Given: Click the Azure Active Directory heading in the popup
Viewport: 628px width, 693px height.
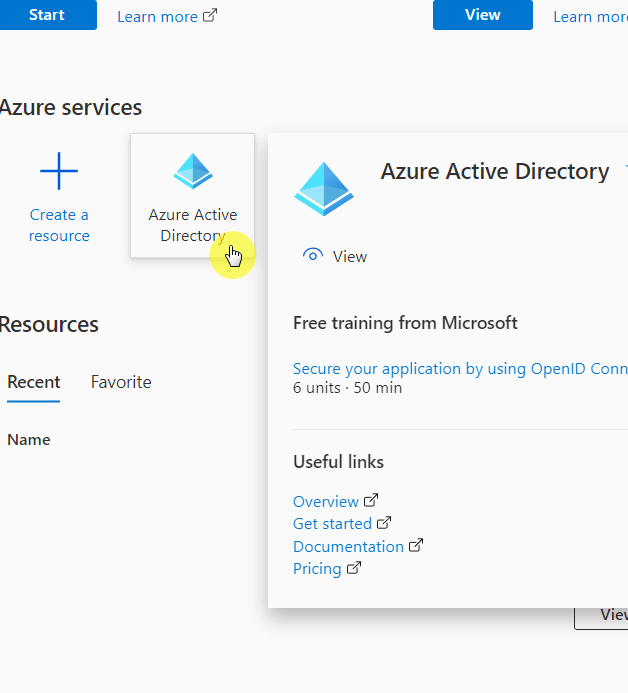Looking at the screenshot, I should coord(495,171).
